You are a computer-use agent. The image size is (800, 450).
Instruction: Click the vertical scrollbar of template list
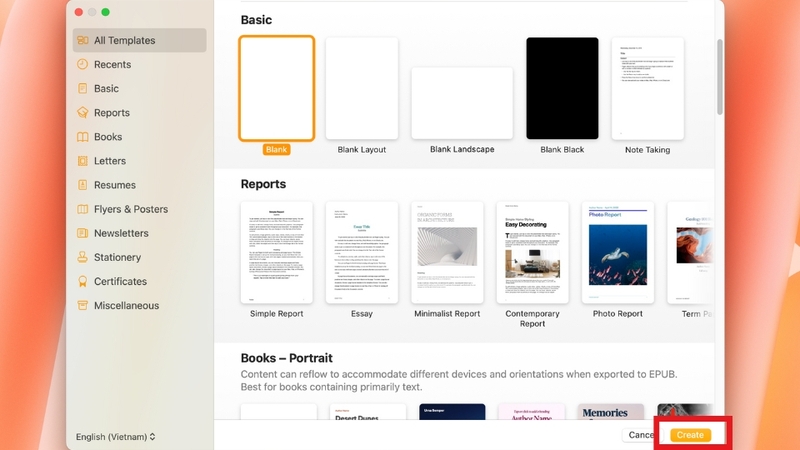coord(719,77)
